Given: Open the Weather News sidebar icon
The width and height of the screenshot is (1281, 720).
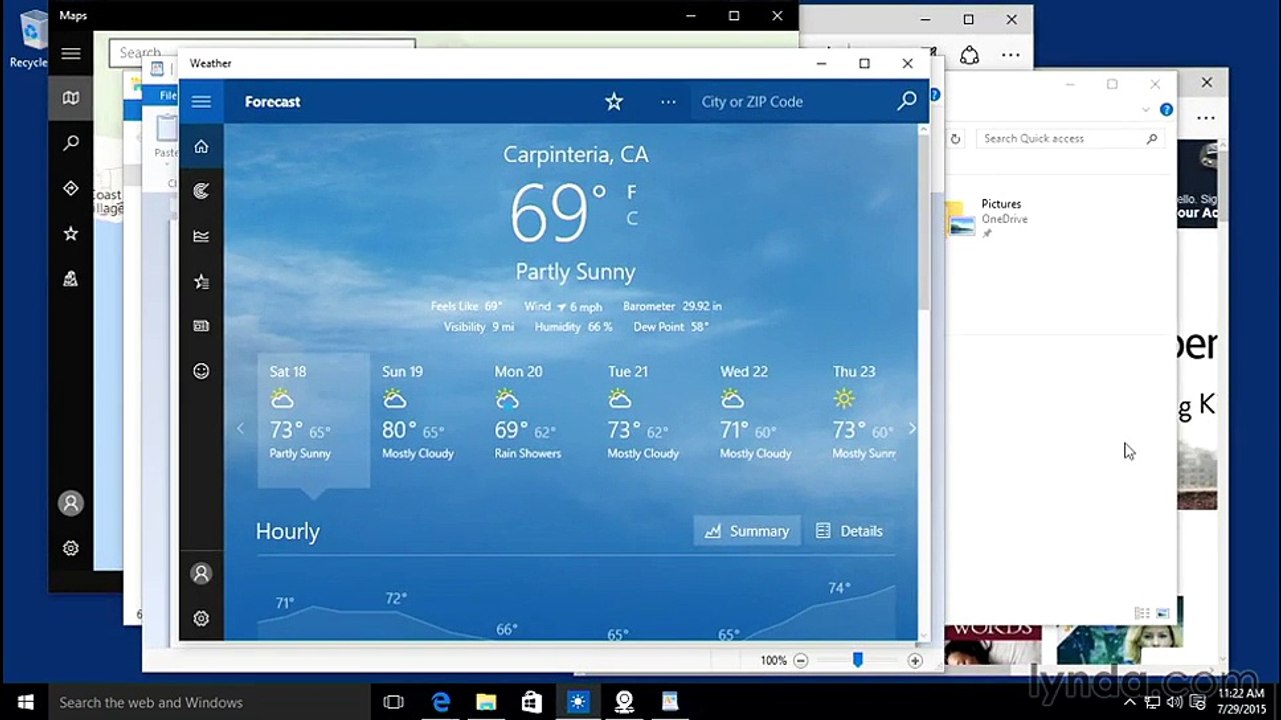Looking at the screenshot, I should coord(201,326).
